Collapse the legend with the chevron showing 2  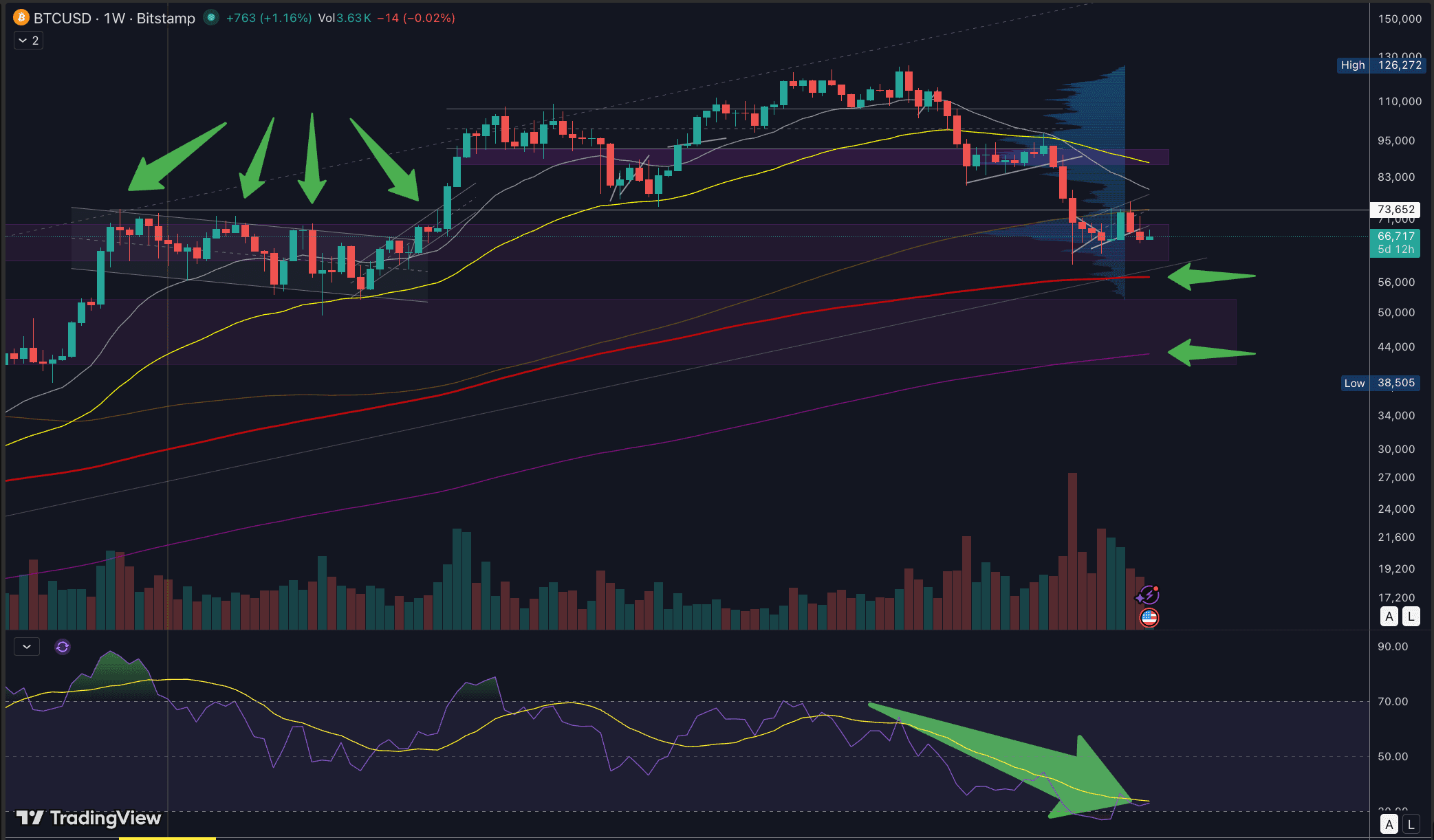click(x=27, y=41)
